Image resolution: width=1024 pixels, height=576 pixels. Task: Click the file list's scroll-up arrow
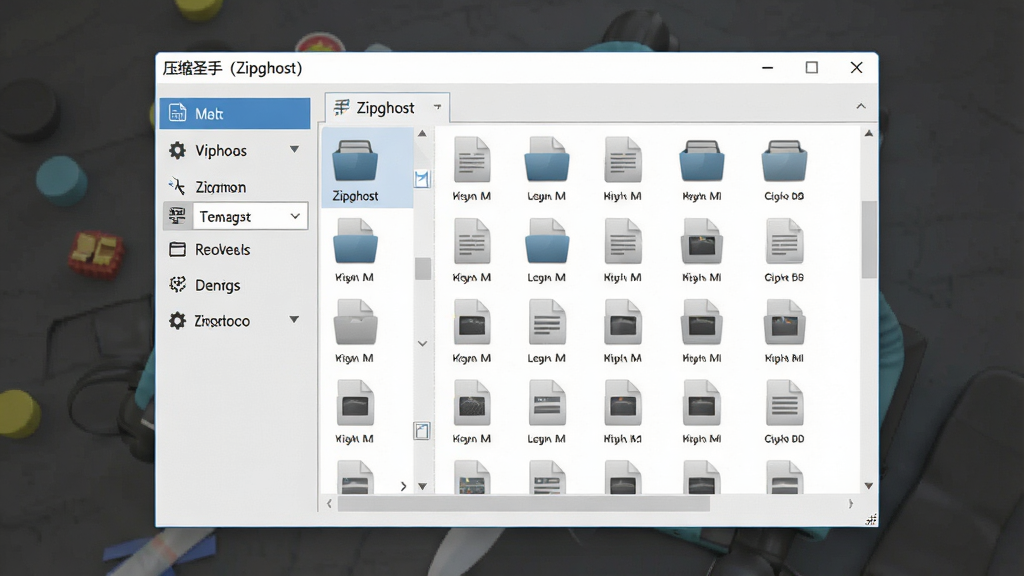point(869,134)
